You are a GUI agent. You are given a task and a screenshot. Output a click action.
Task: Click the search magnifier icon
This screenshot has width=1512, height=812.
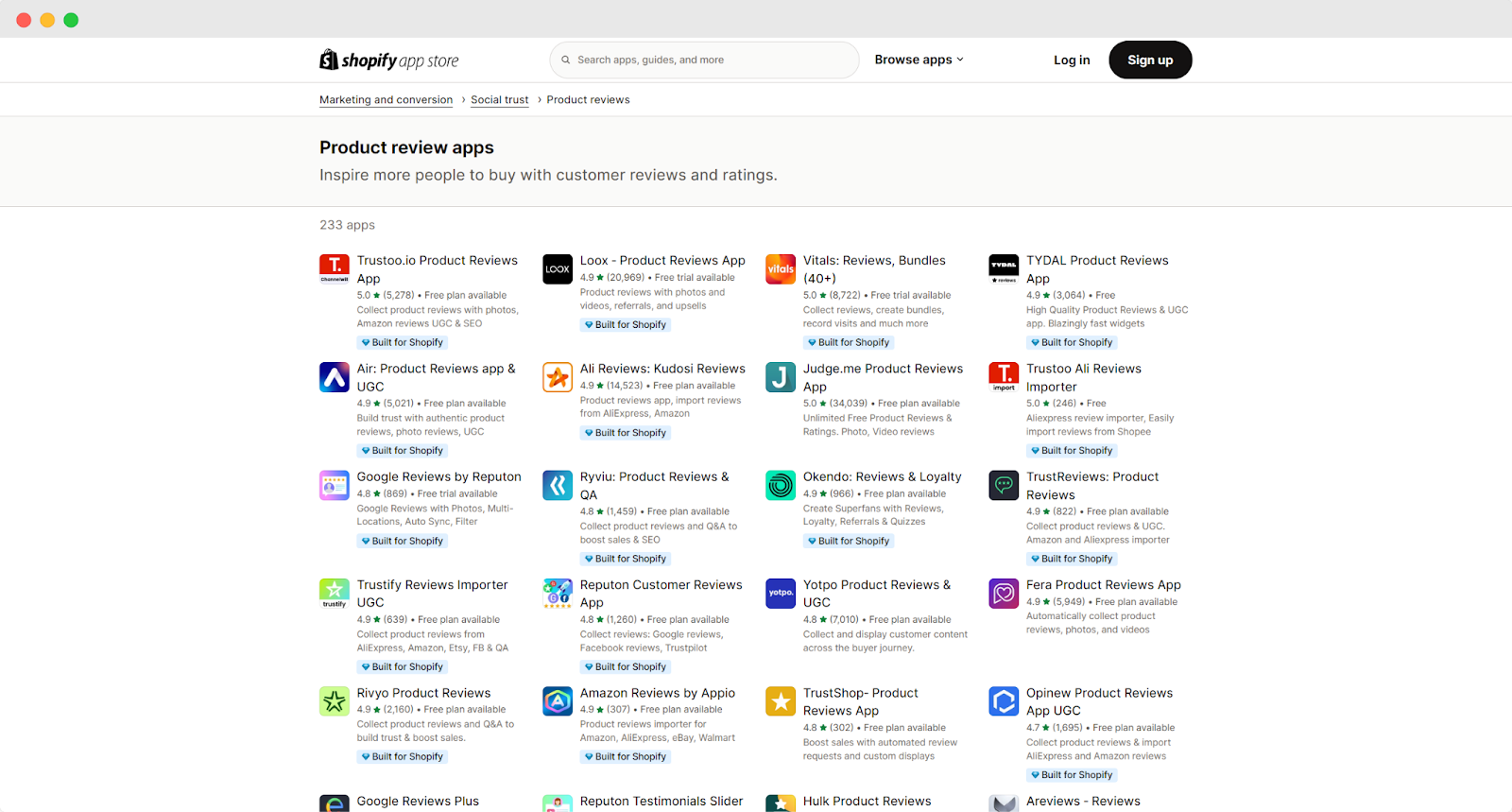click(566, 60)
